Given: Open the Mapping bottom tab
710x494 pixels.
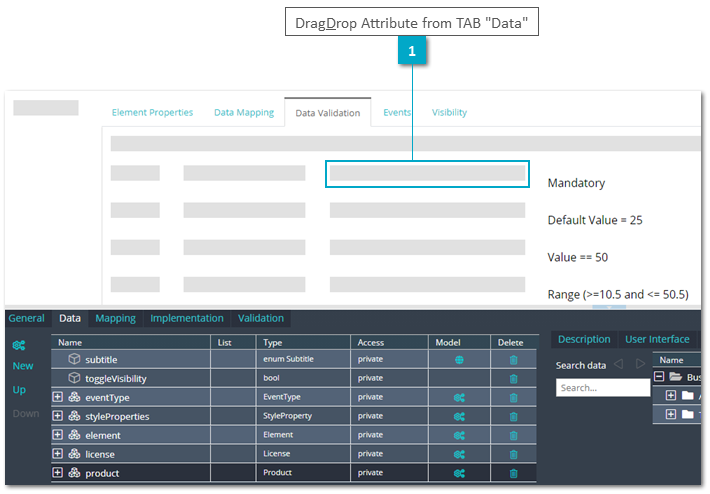Looking at the screenshot, I should [x=115, y=318].
